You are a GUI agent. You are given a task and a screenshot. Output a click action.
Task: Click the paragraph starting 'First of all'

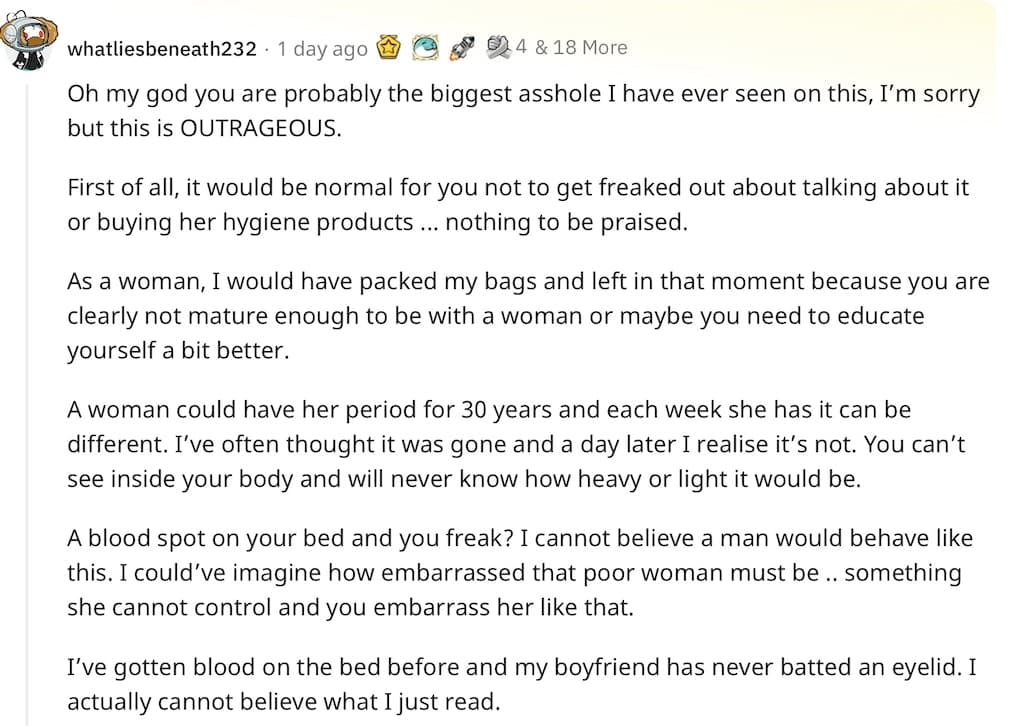[518, 204]
